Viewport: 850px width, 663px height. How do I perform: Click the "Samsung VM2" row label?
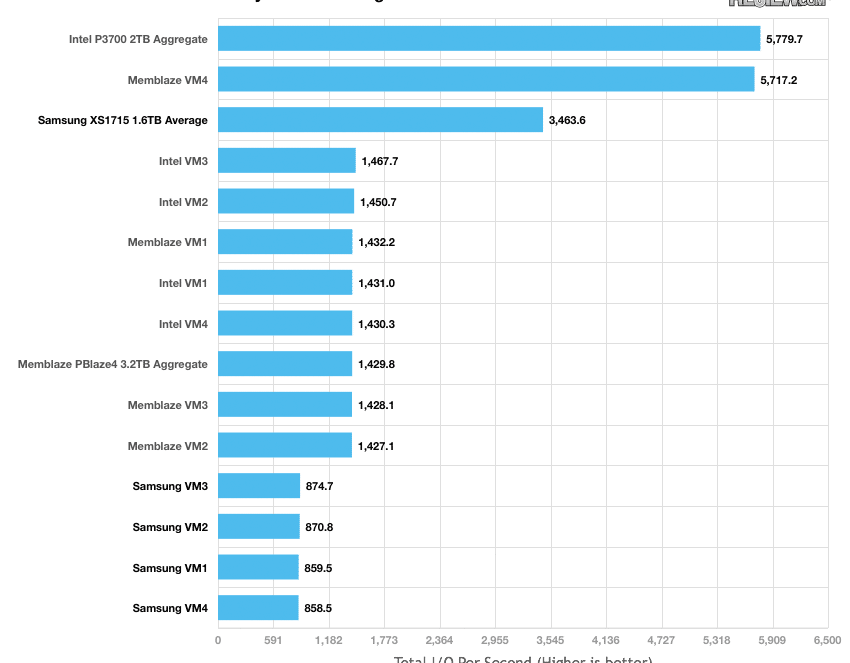point(170,527)
